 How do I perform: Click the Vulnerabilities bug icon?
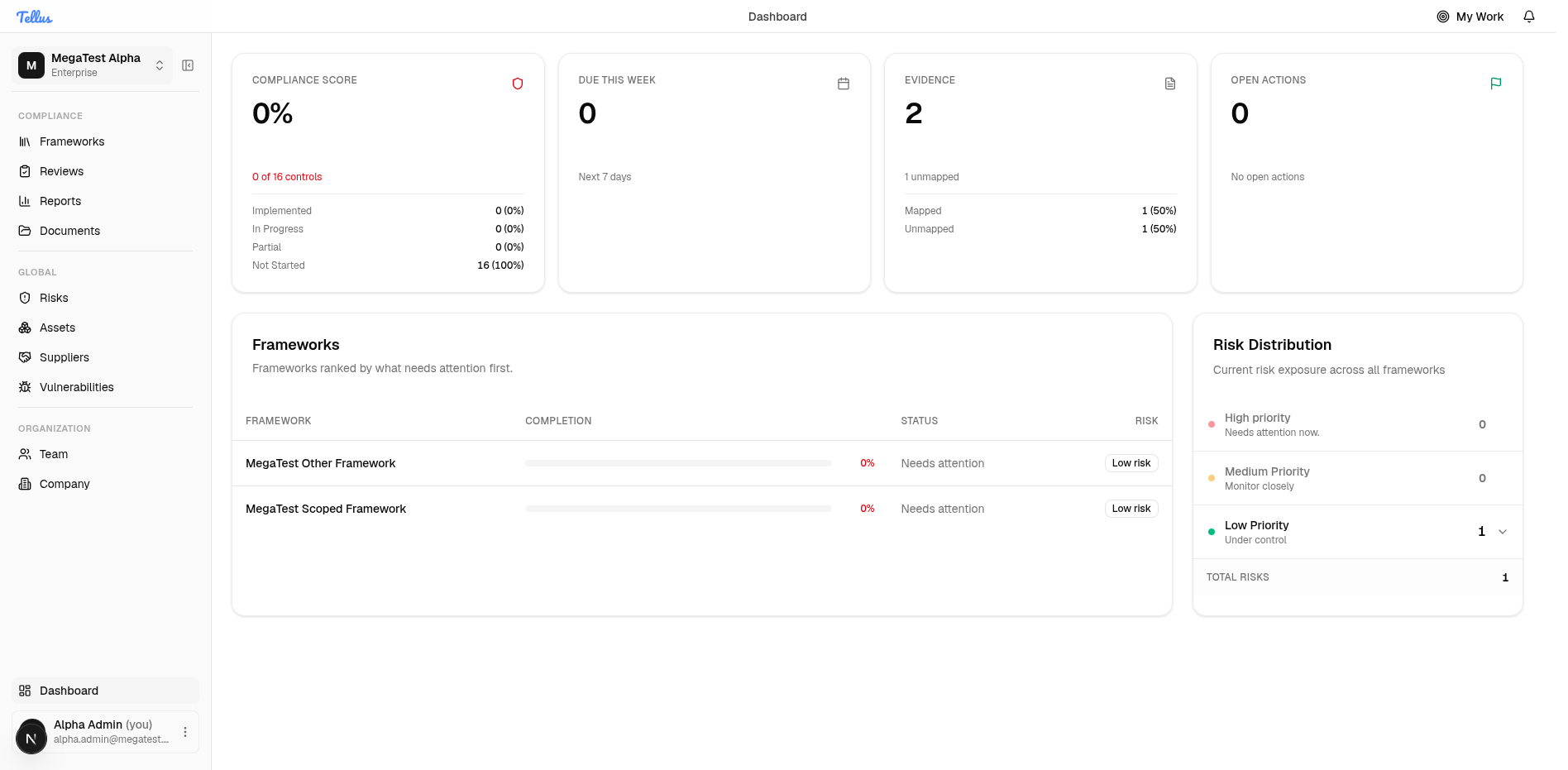[25, 387]
